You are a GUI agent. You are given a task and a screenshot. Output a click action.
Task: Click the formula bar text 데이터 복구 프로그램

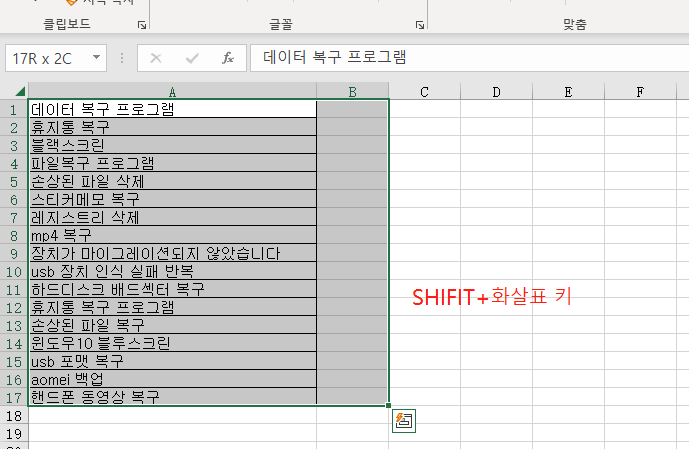[x=334, y=58]
